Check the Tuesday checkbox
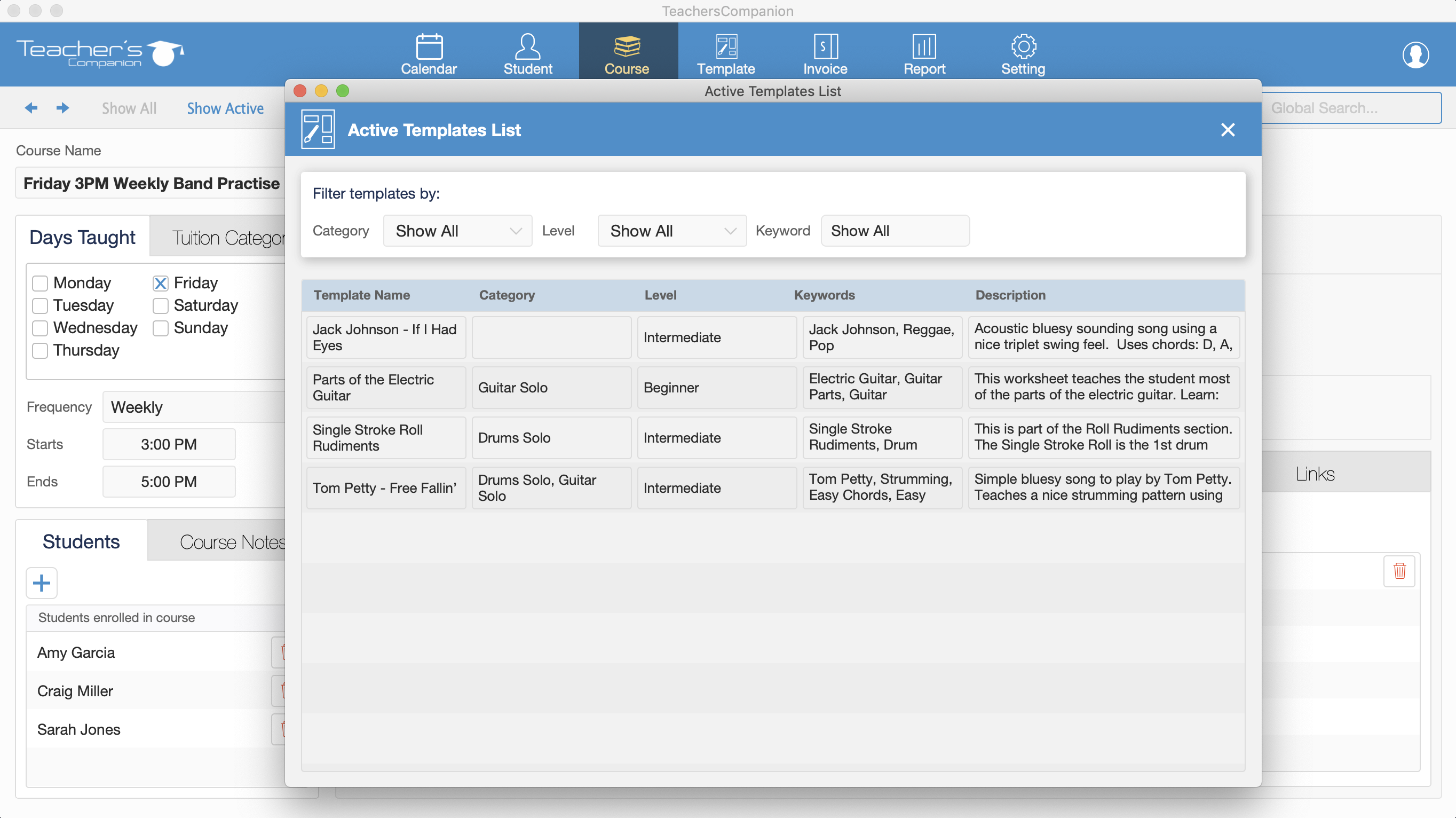This screenshot has height=818, width=1456. [x=40, y=305]
